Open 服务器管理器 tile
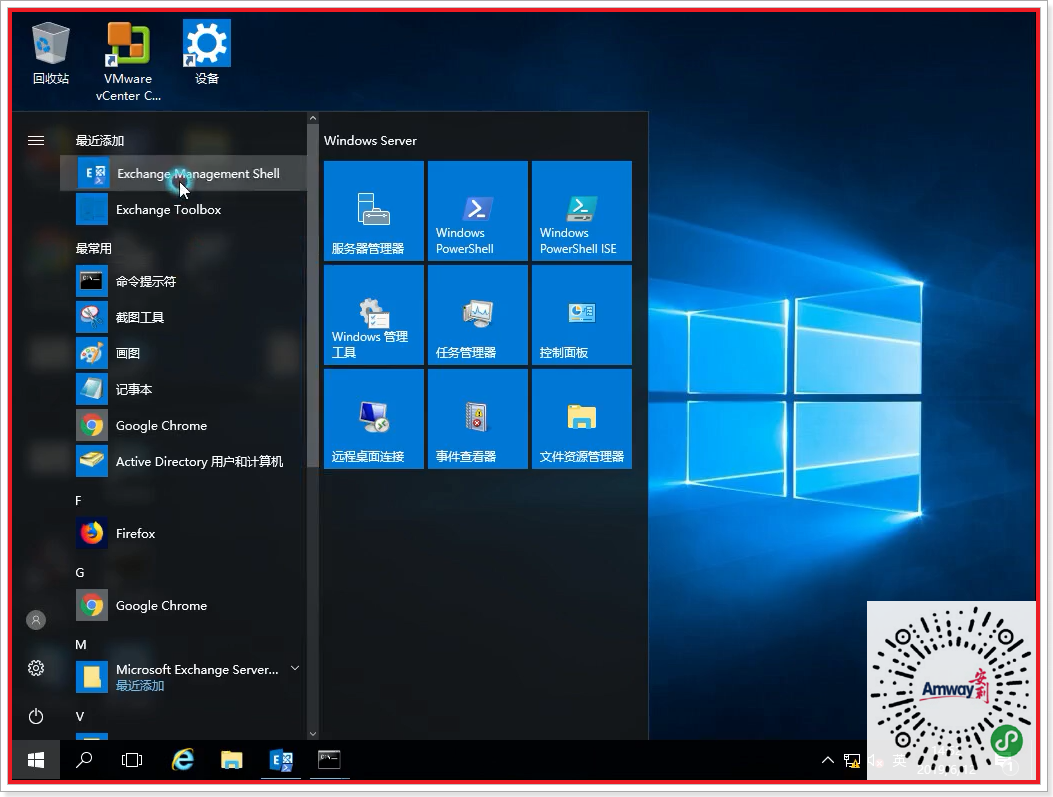1053x797 pixels. click(374, 211)
